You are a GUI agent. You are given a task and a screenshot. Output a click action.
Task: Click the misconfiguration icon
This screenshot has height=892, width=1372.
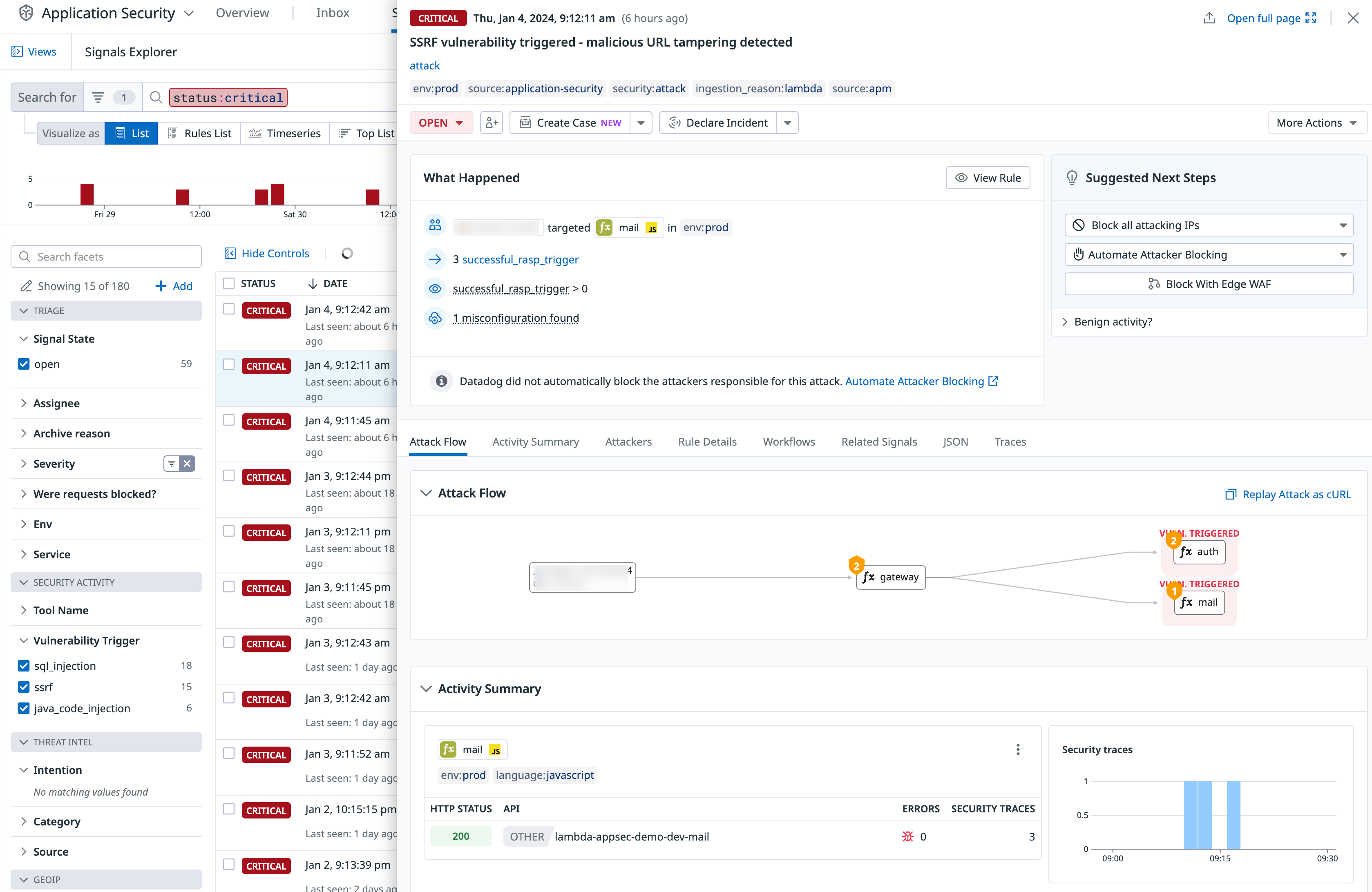point(435,318)
